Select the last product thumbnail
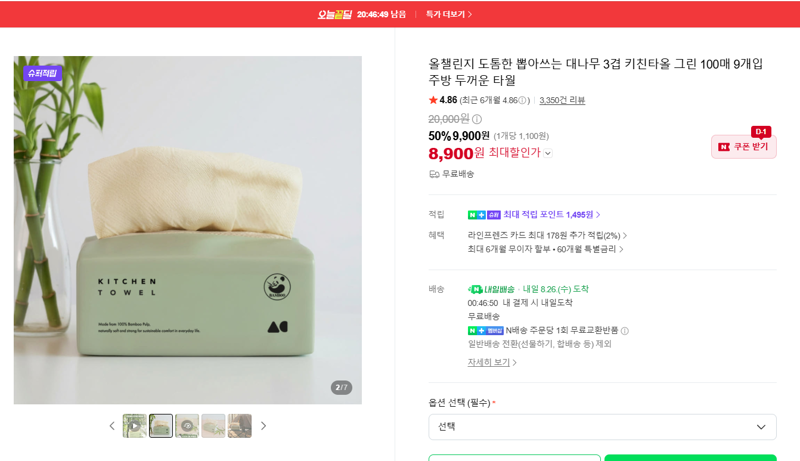The height and width of the screenshot is (461, 800). coord(240,426)
